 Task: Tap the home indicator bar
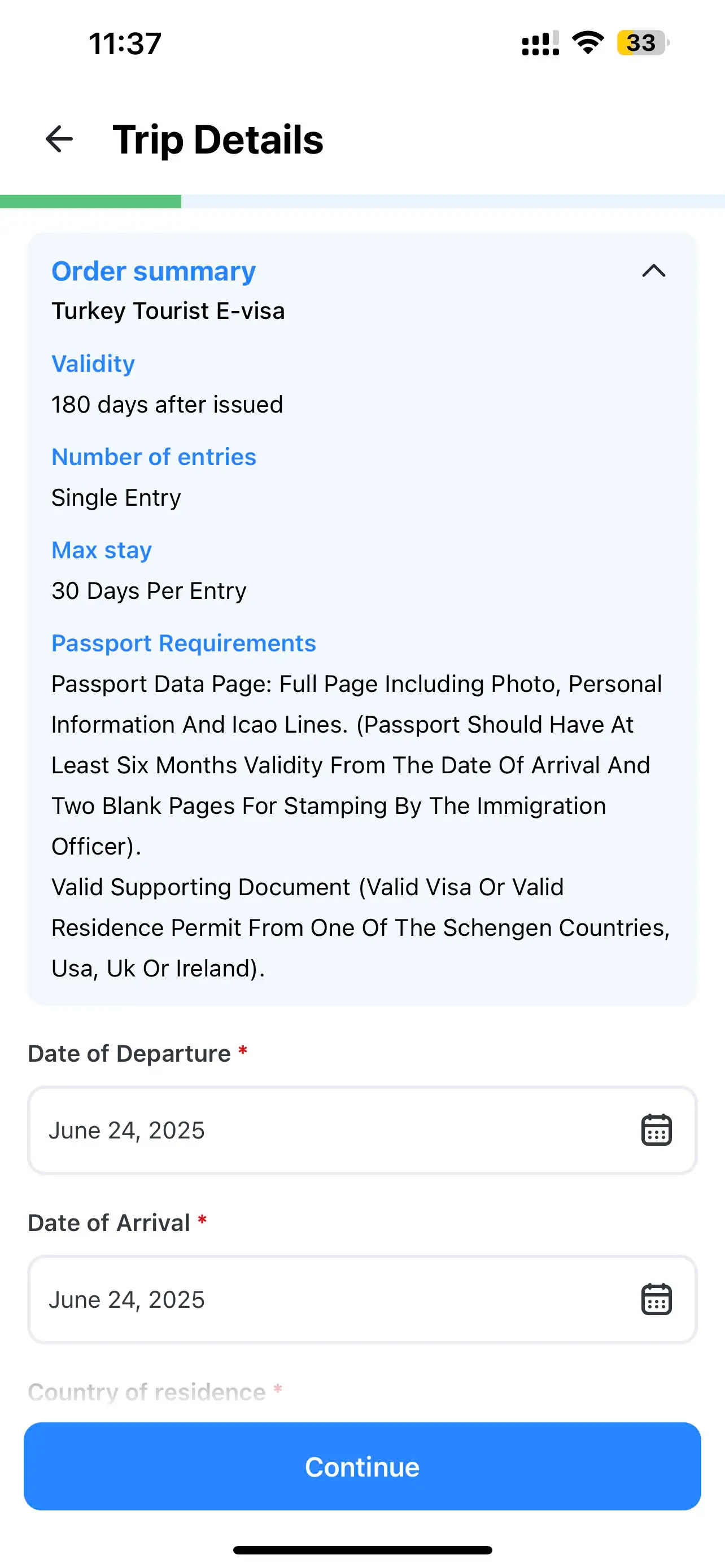point(362,1550)
